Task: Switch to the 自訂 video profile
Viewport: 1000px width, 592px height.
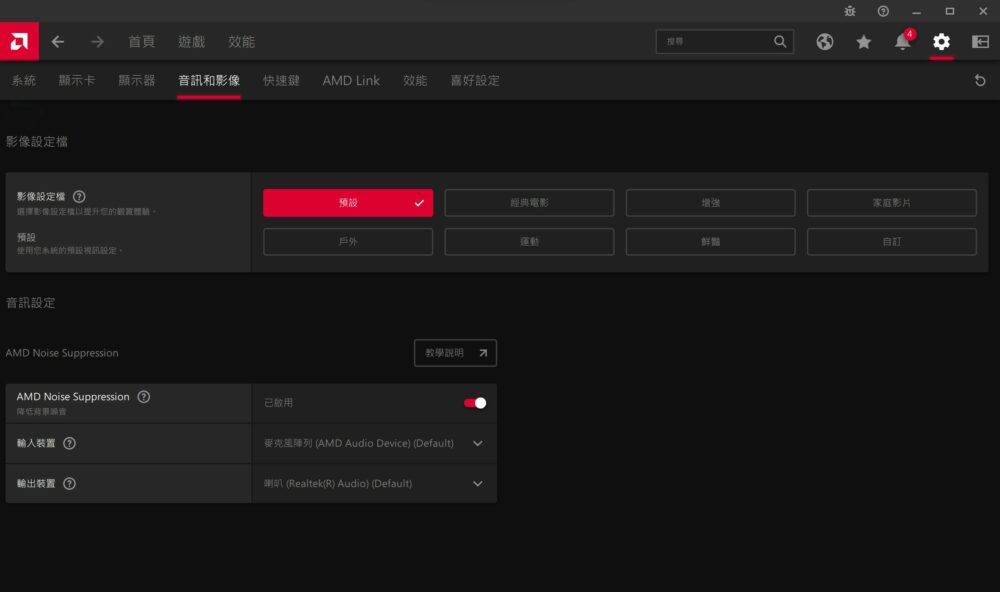Action: (x=892, y=242)
